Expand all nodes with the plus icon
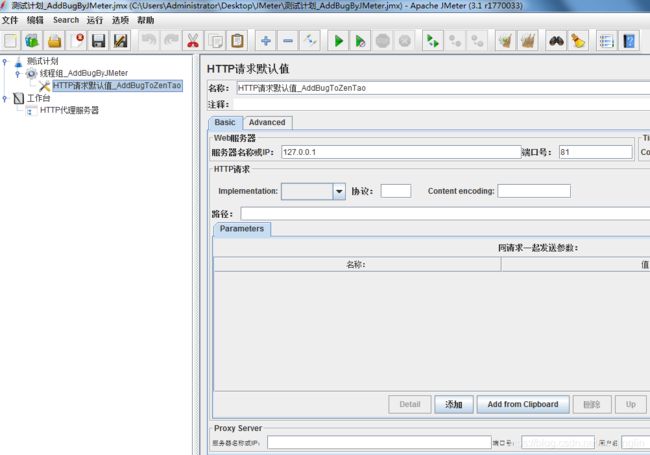The width and height of the screenshot is (650, 455). (x=266, y=41)
